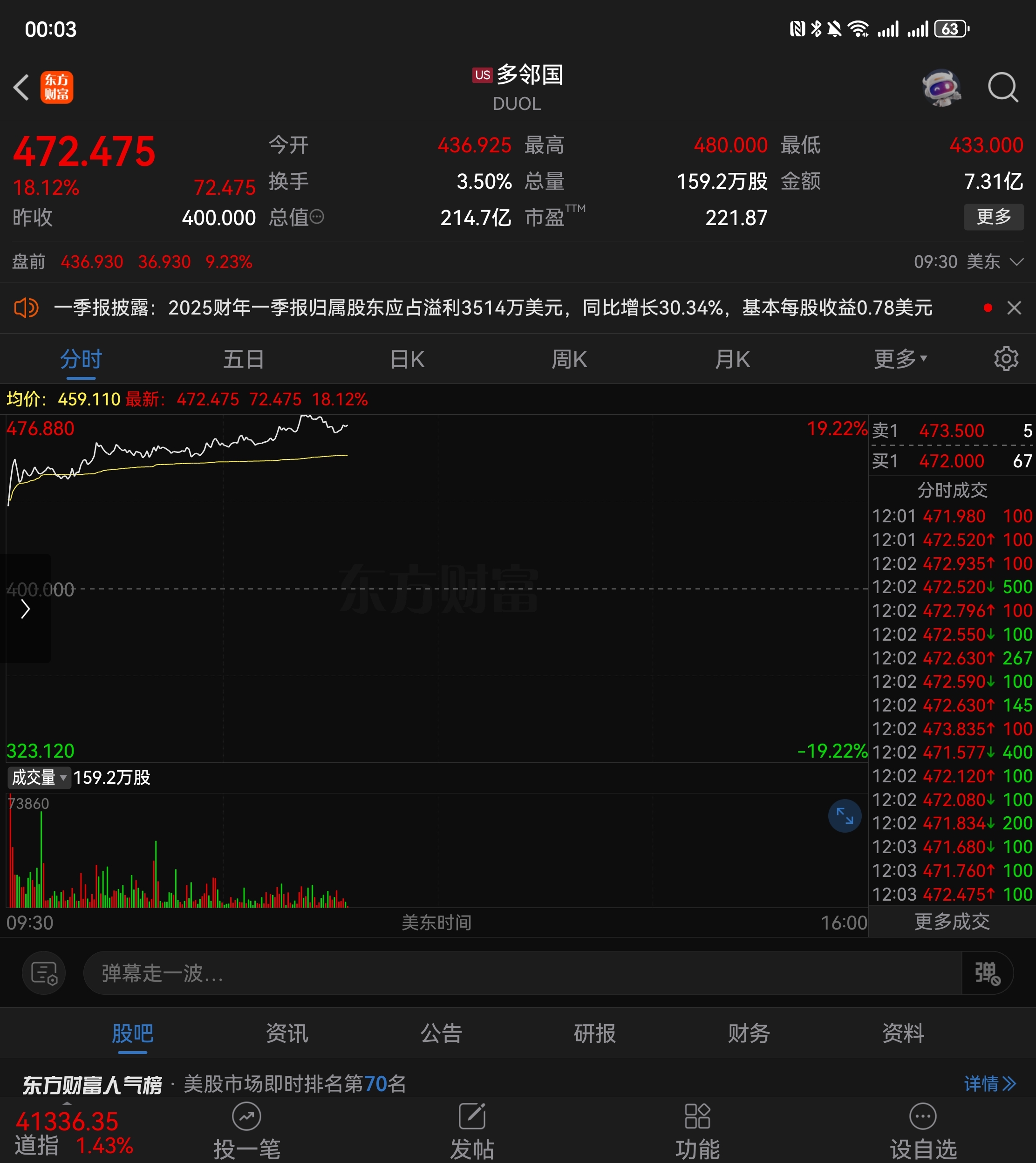Image resolution: width=1036 pixels, height=1163 pixels.
Task: Tap the 盘前 436.930 pre-market row
Action: pos(132,262)
